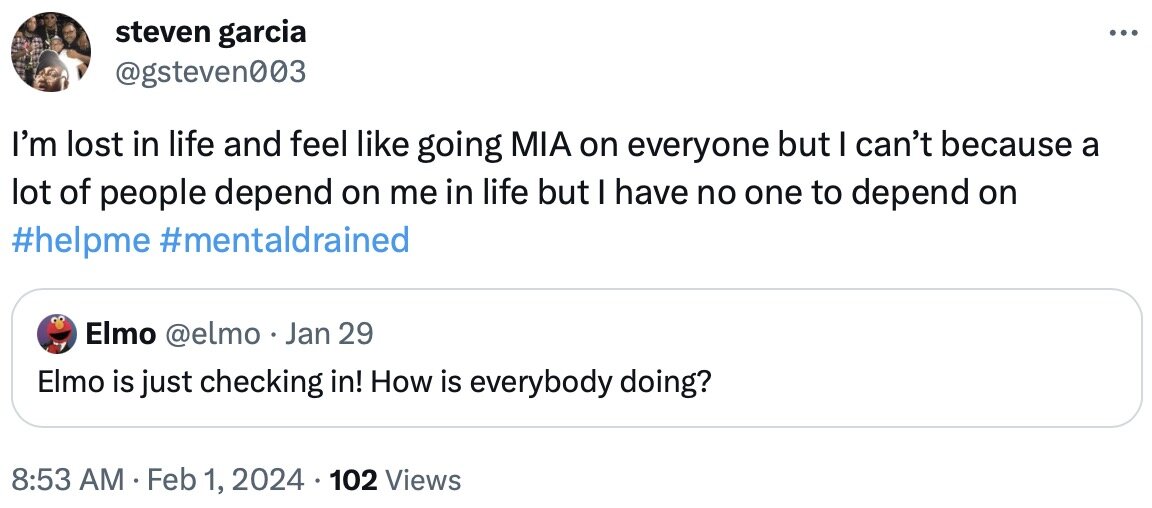Click the 8:53 AM timestamp
This screenshot has width=1152, height=508.
click(x=69, y=480)
